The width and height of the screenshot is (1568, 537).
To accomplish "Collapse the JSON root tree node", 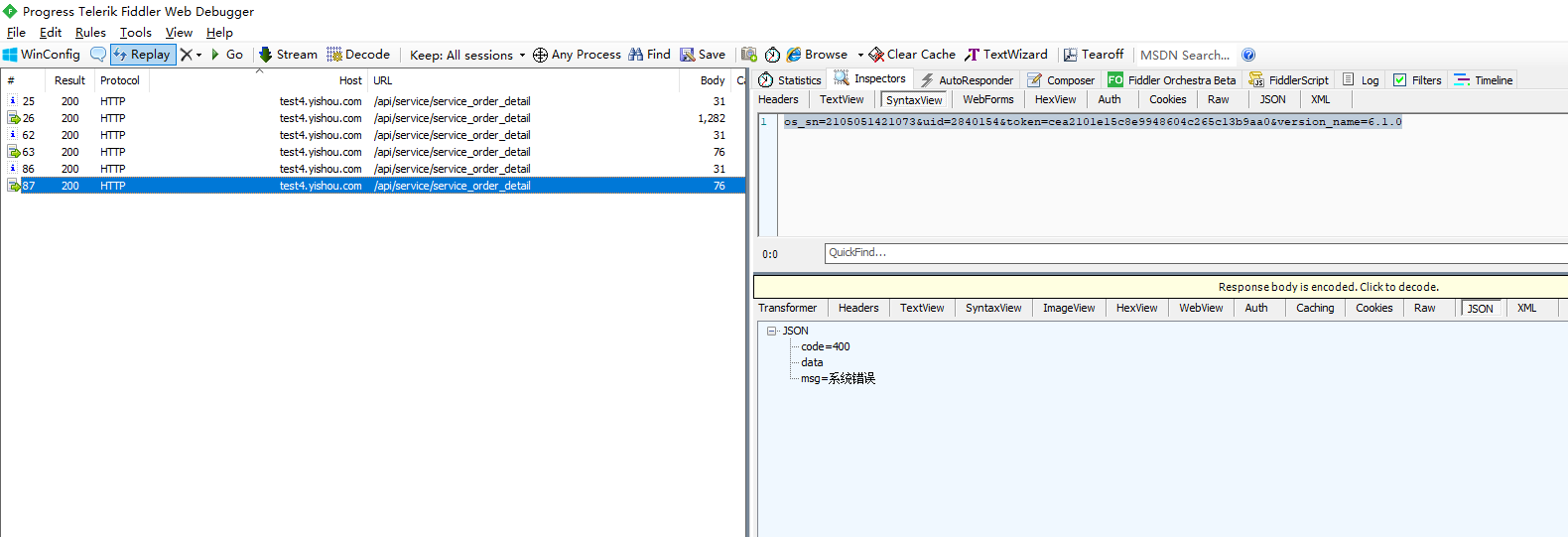I will point(771,332).
